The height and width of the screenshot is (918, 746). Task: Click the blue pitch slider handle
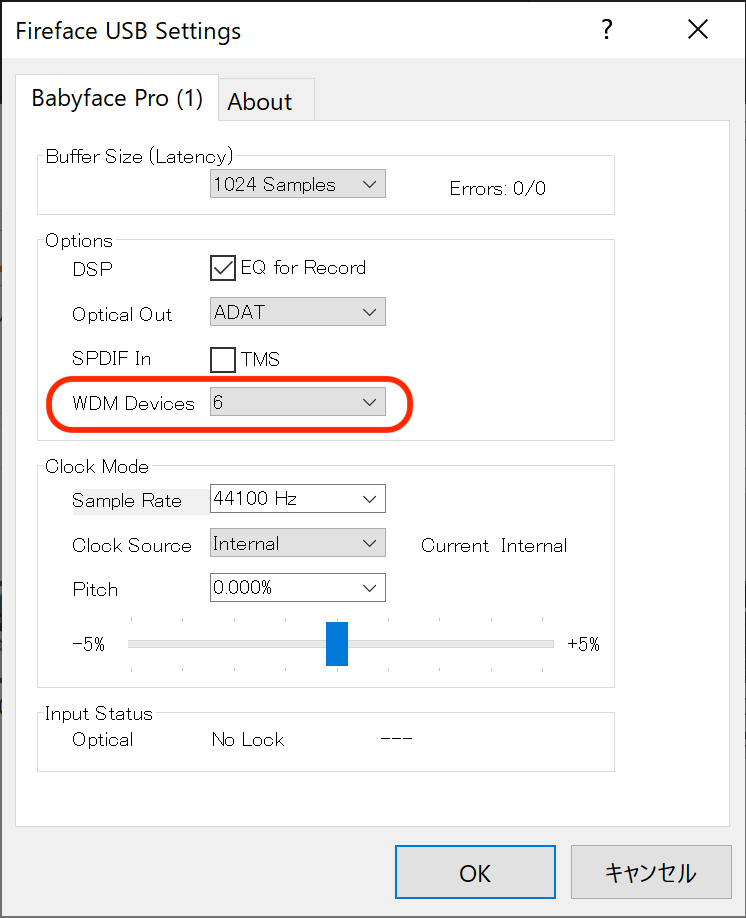pyautogui.click(x=337, y=643)
